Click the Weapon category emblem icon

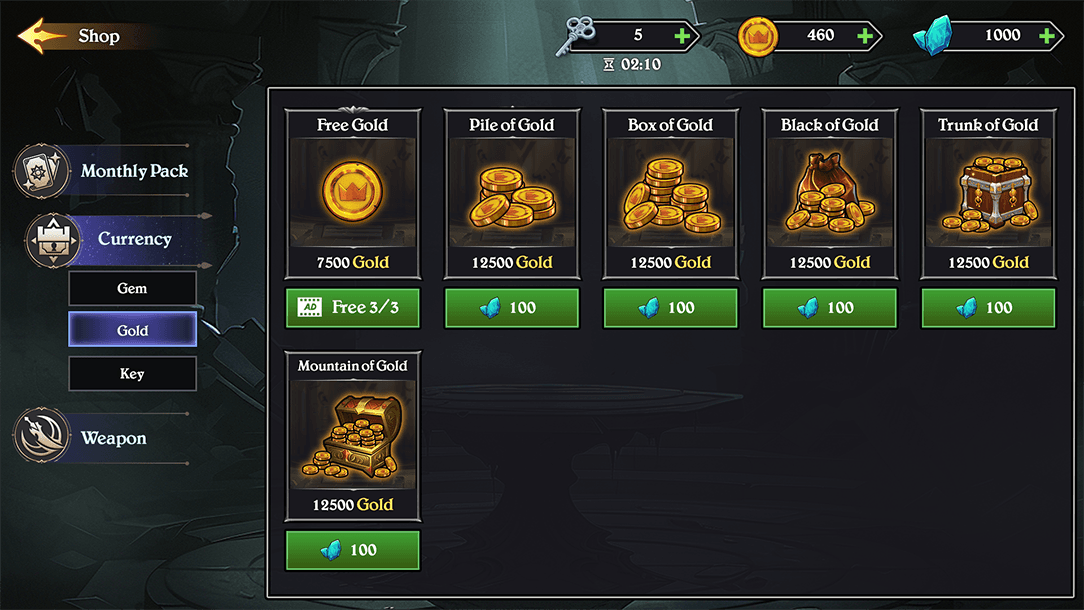tap(41, 438)
